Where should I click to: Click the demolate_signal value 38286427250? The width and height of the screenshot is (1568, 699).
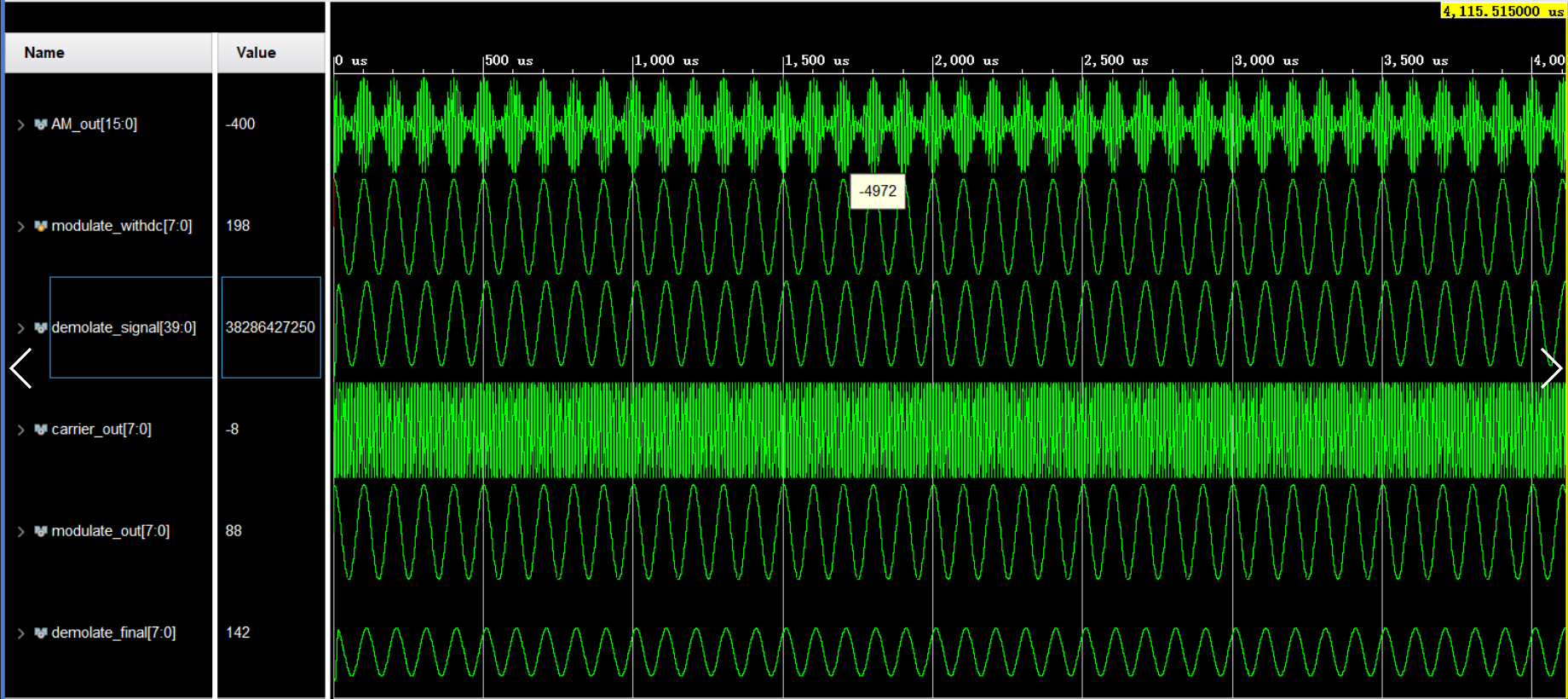(270, 327)
